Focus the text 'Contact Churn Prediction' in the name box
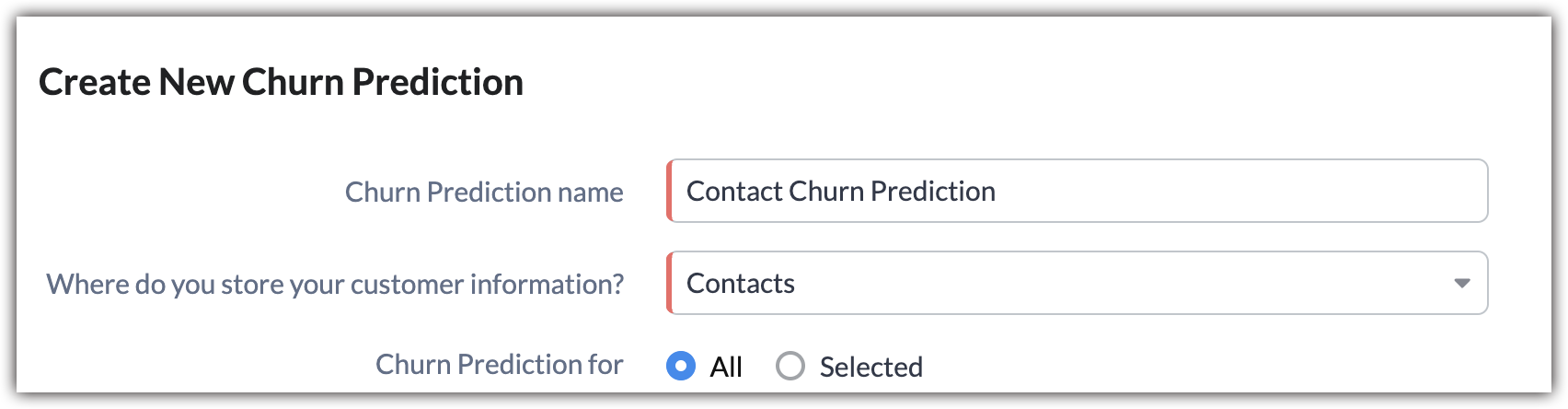Viewport: 1568px width, 409px height. (x=840, y=191)
